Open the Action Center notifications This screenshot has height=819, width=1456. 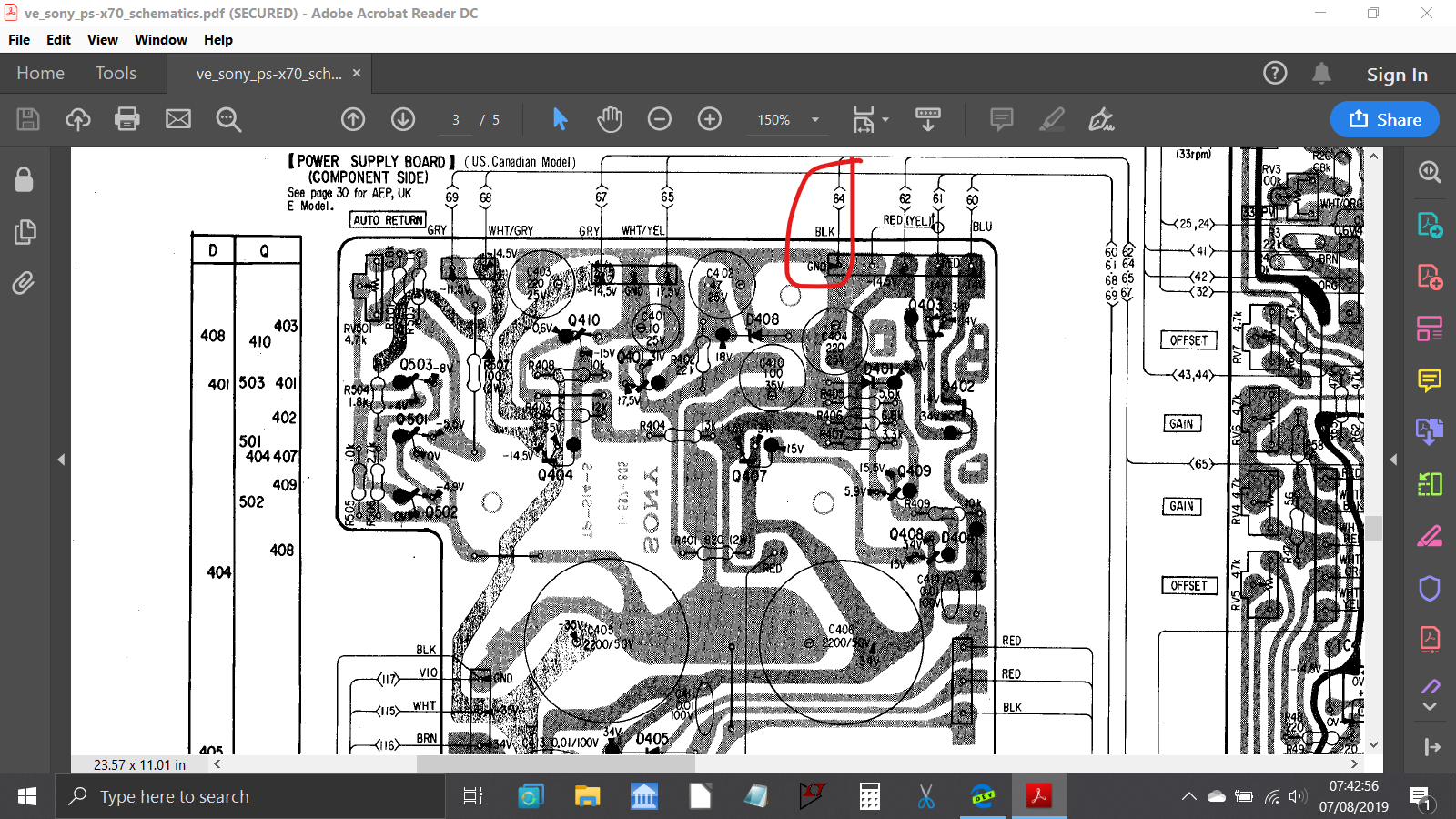1421,798
